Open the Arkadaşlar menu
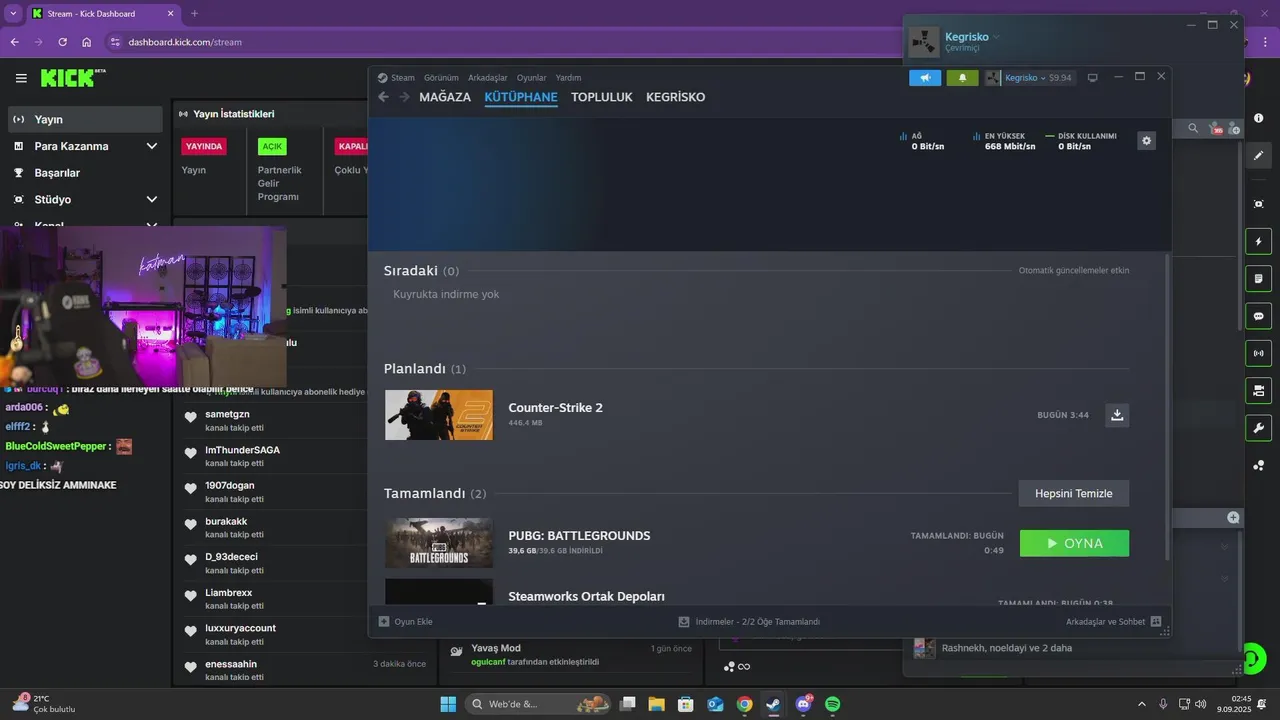The image size is (1280, 720). click(488, 77)
